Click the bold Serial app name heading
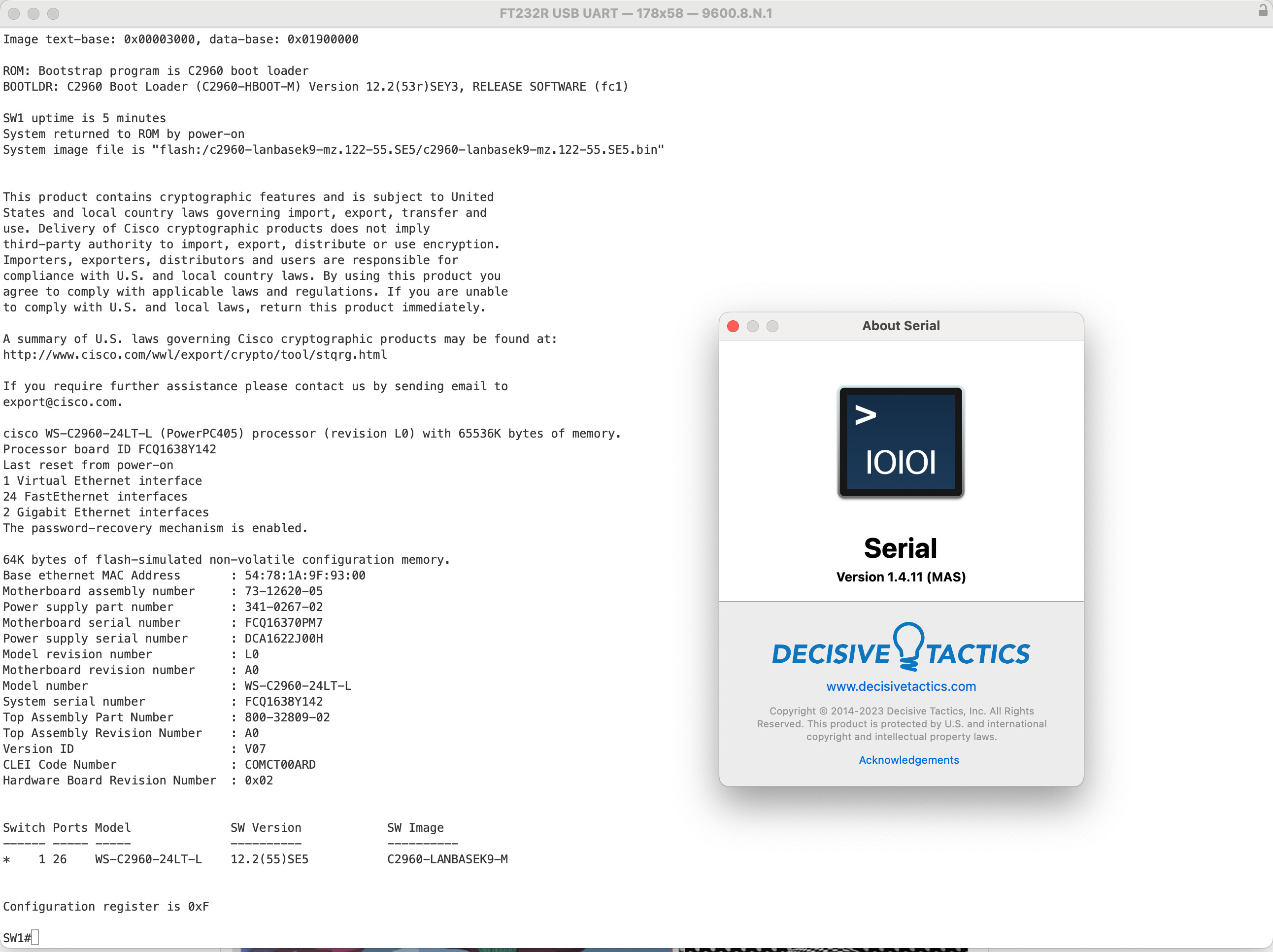The height and width of the screenshot is (952, 1273). tap(901, 548)
